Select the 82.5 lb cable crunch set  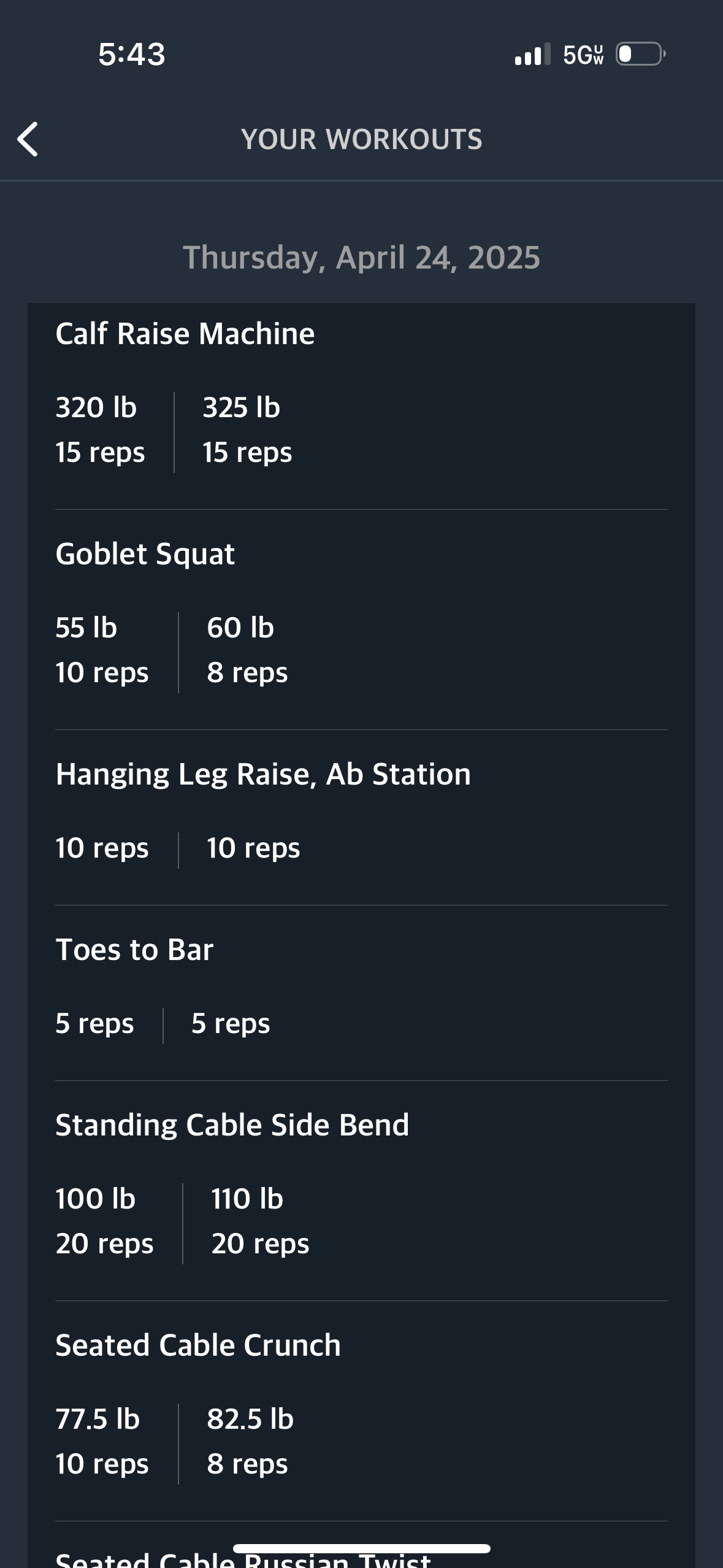(x=250, y=1442)
